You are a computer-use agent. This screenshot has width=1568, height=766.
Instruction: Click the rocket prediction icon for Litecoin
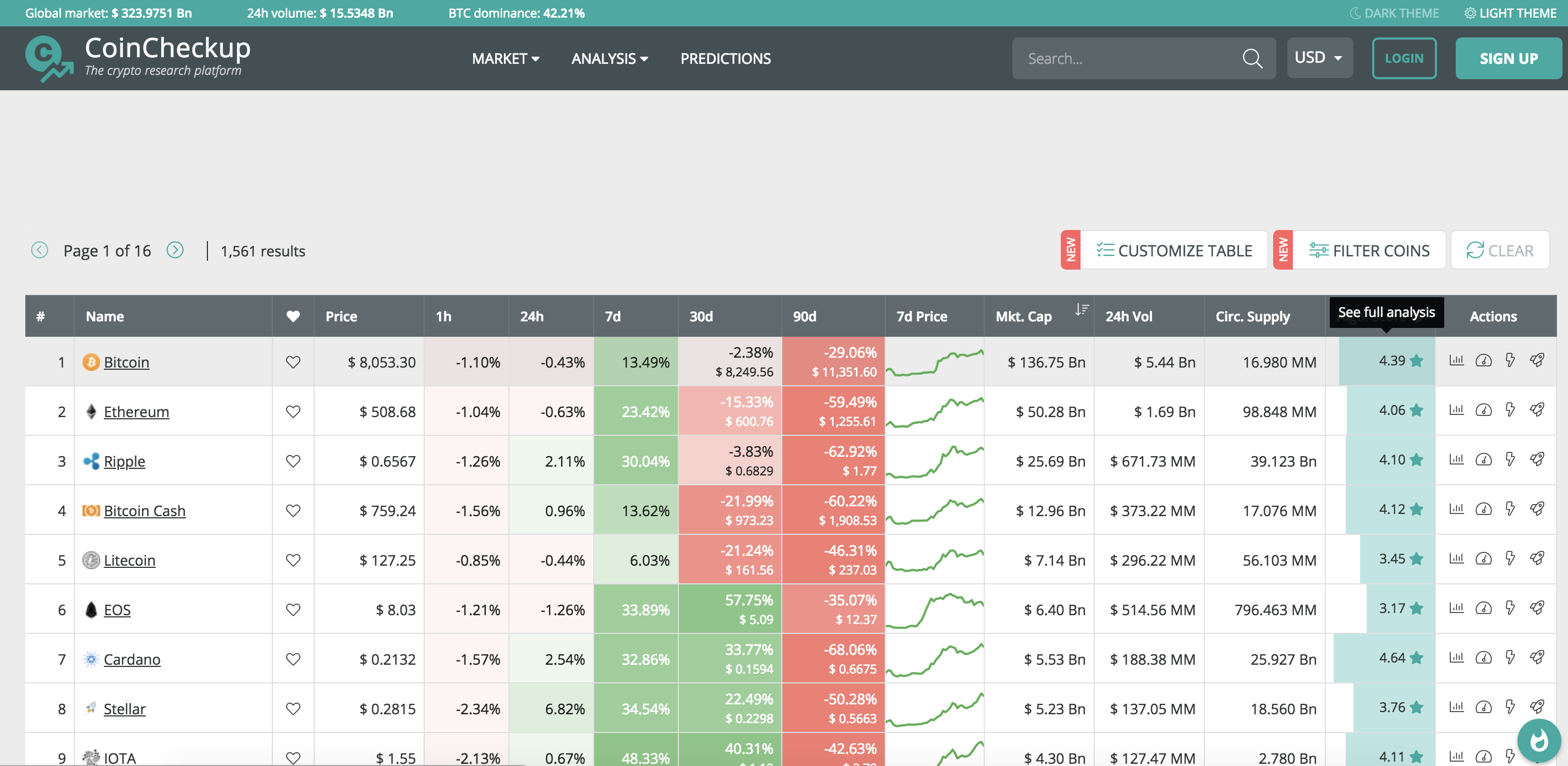(1538, 559)
